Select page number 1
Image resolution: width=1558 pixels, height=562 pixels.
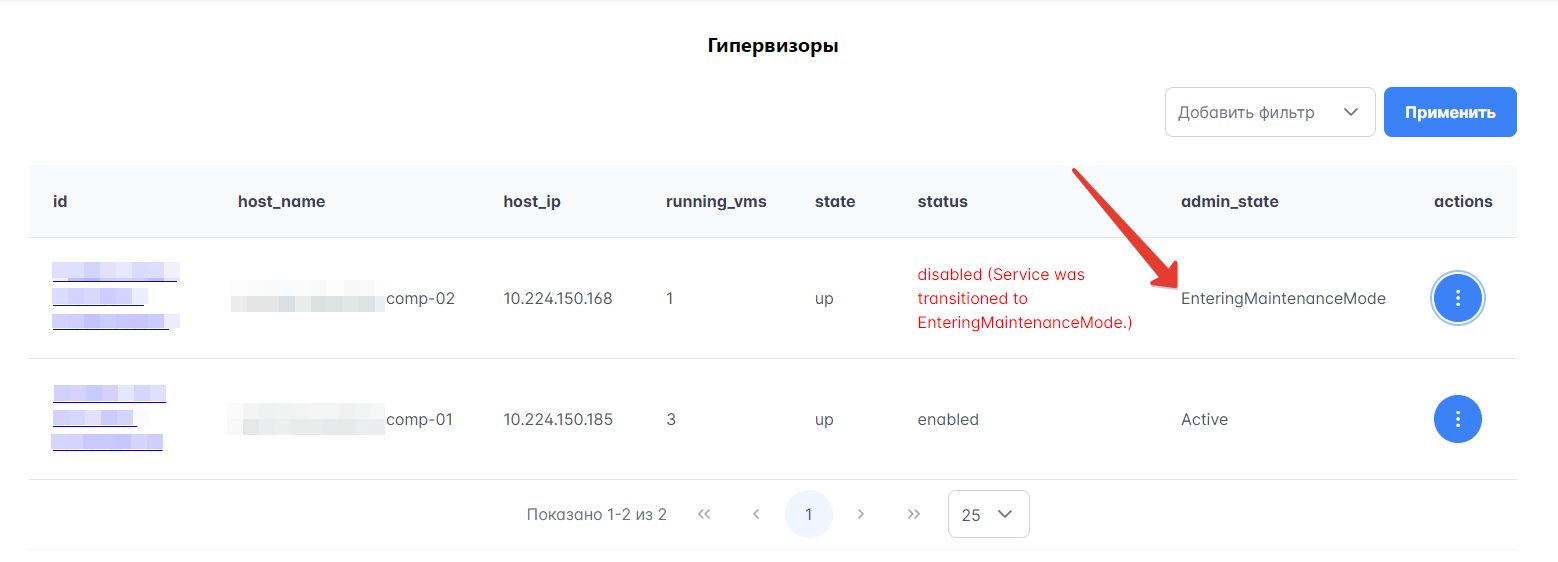point(808,514)
